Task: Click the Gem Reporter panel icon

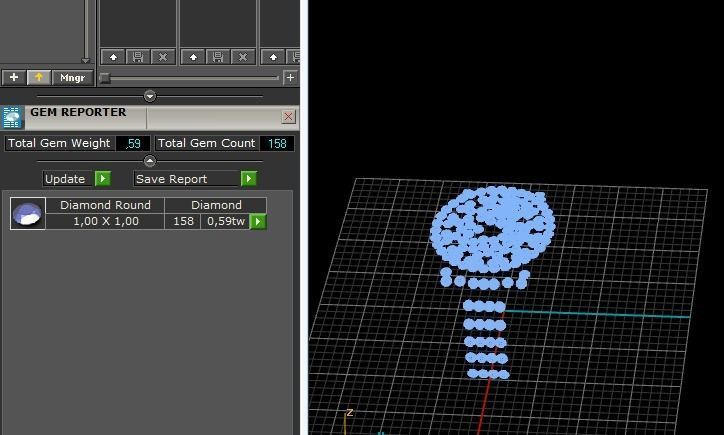Action: (12, 117)
